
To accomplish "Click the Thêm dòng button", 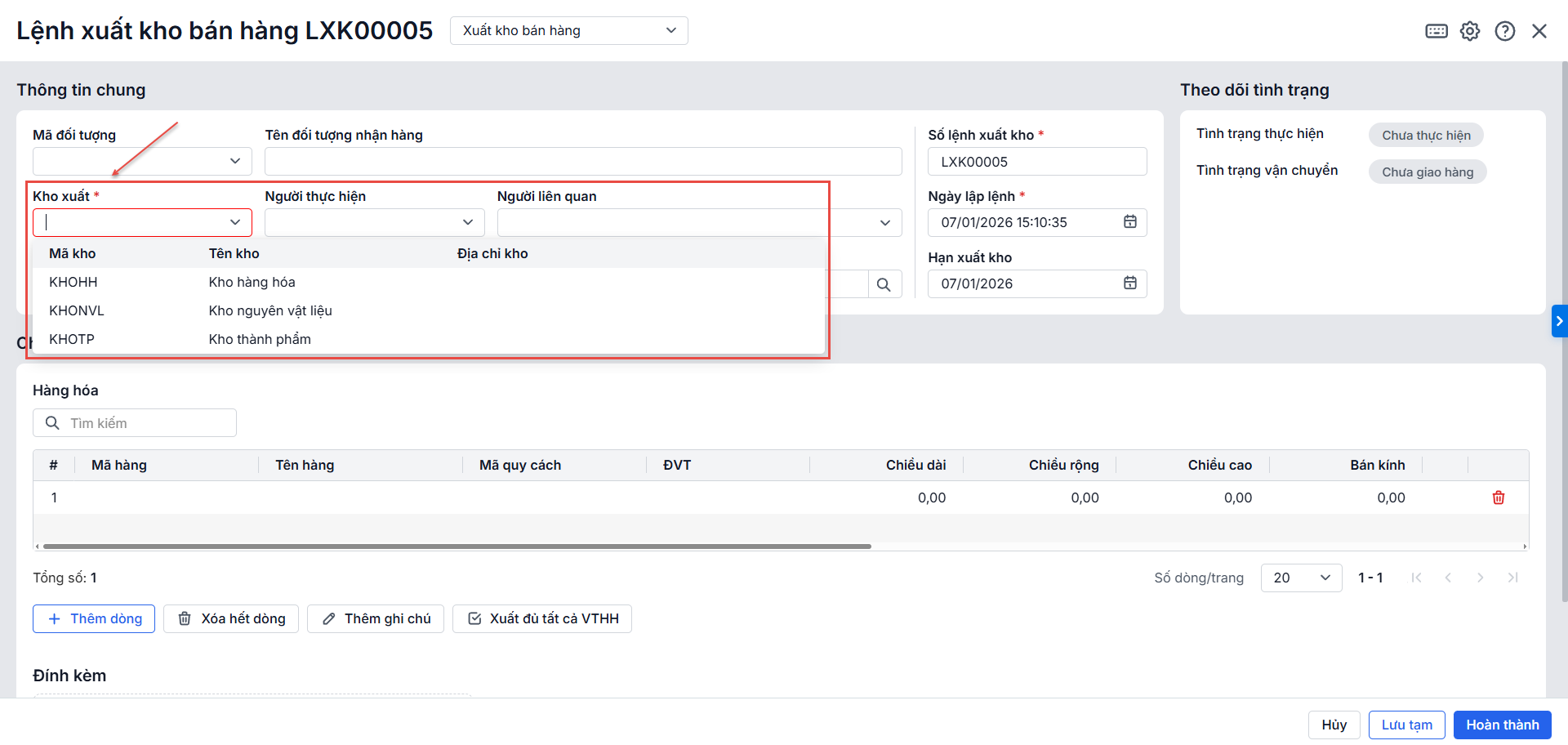I will pyautogui.click(x=94, y=618).
